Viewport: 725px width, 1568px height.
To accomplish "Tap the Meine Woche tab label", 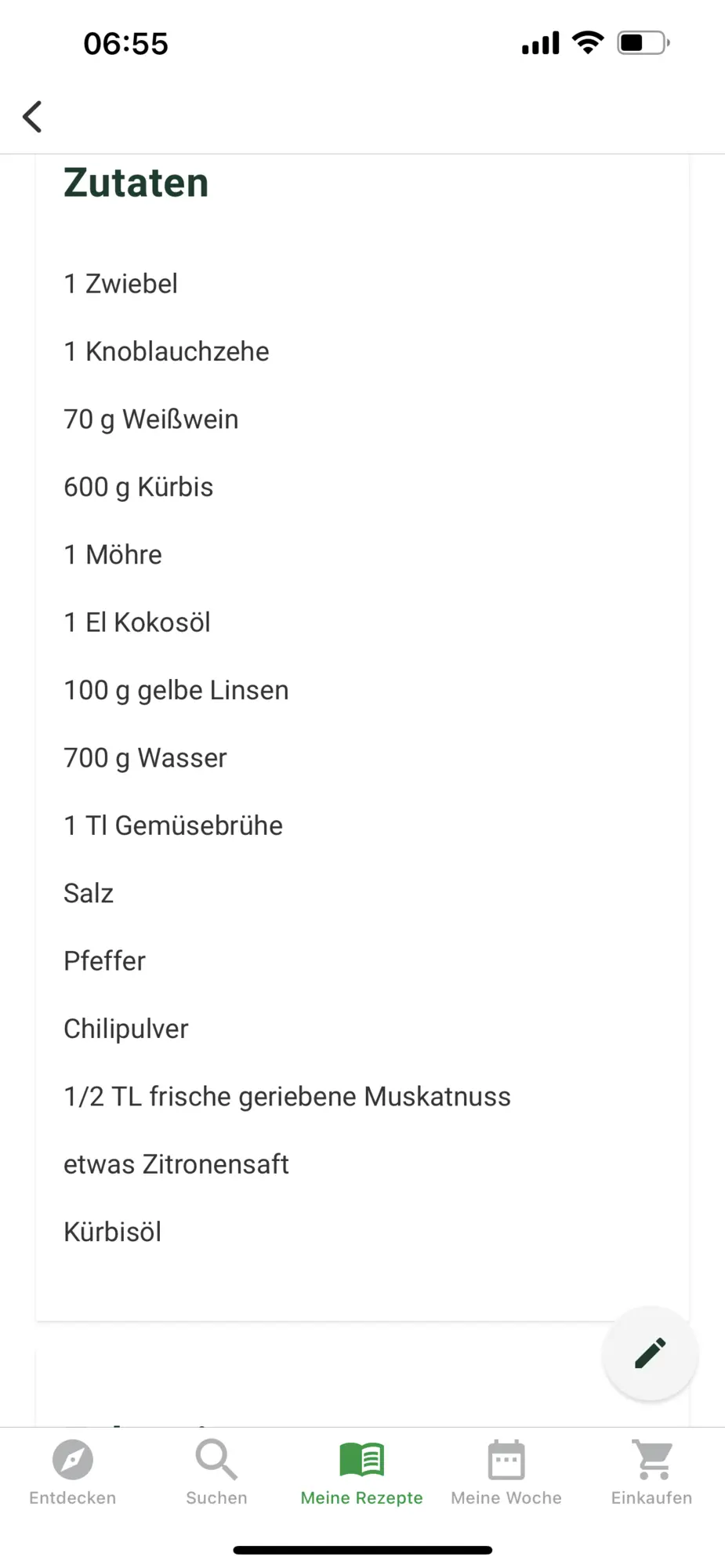I will (x=506, y=1497).
